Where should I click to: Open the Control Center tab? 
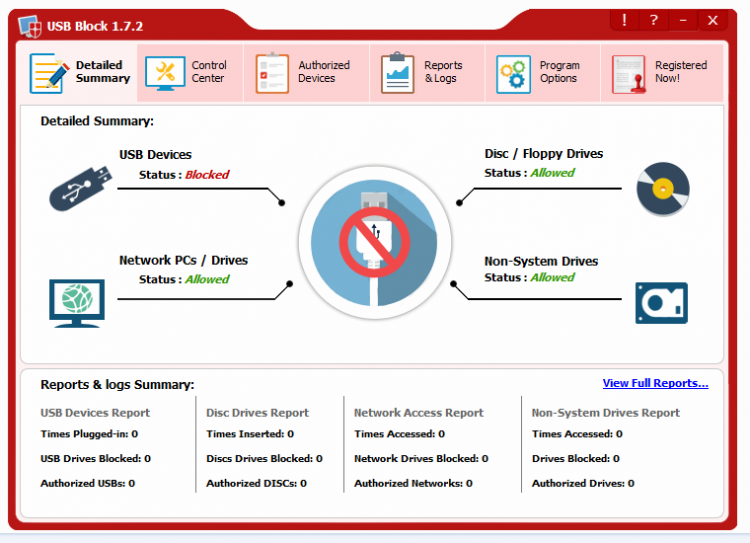pyautogui.click(x=190, y=73)
